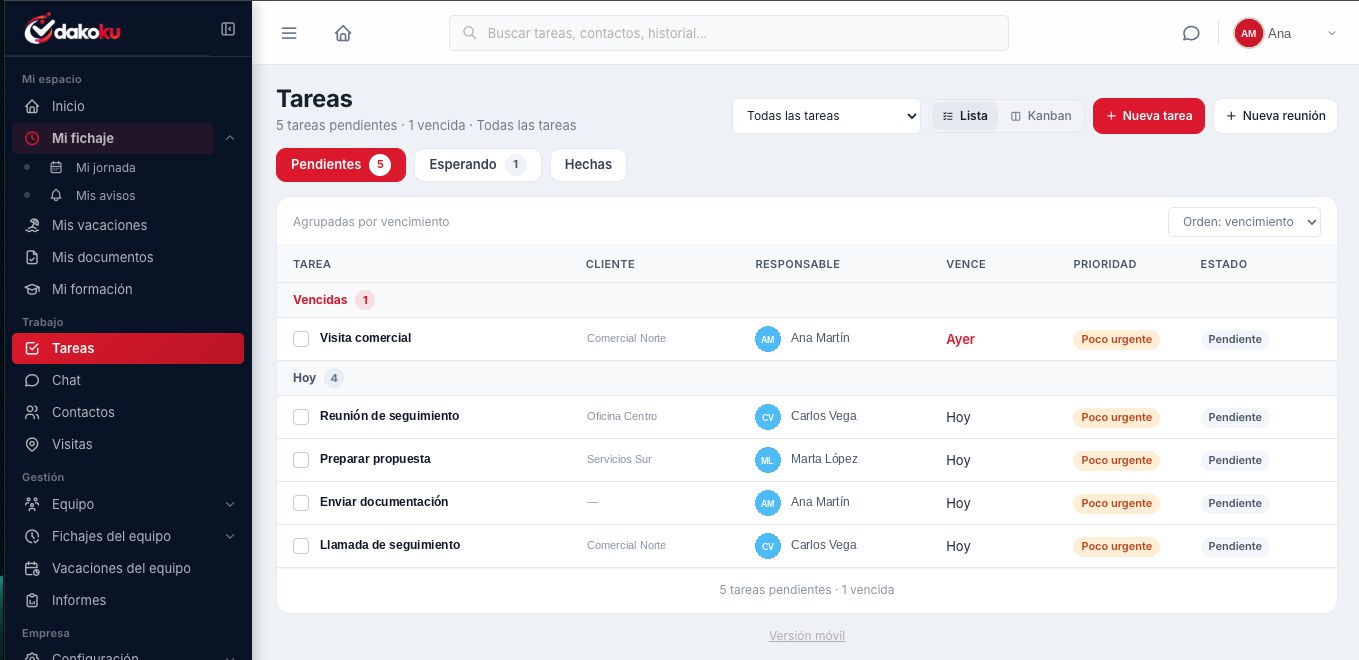This screenshot has width=1359, height=660.
Task: Click the Informes report icon
Action: coord(32,600)
